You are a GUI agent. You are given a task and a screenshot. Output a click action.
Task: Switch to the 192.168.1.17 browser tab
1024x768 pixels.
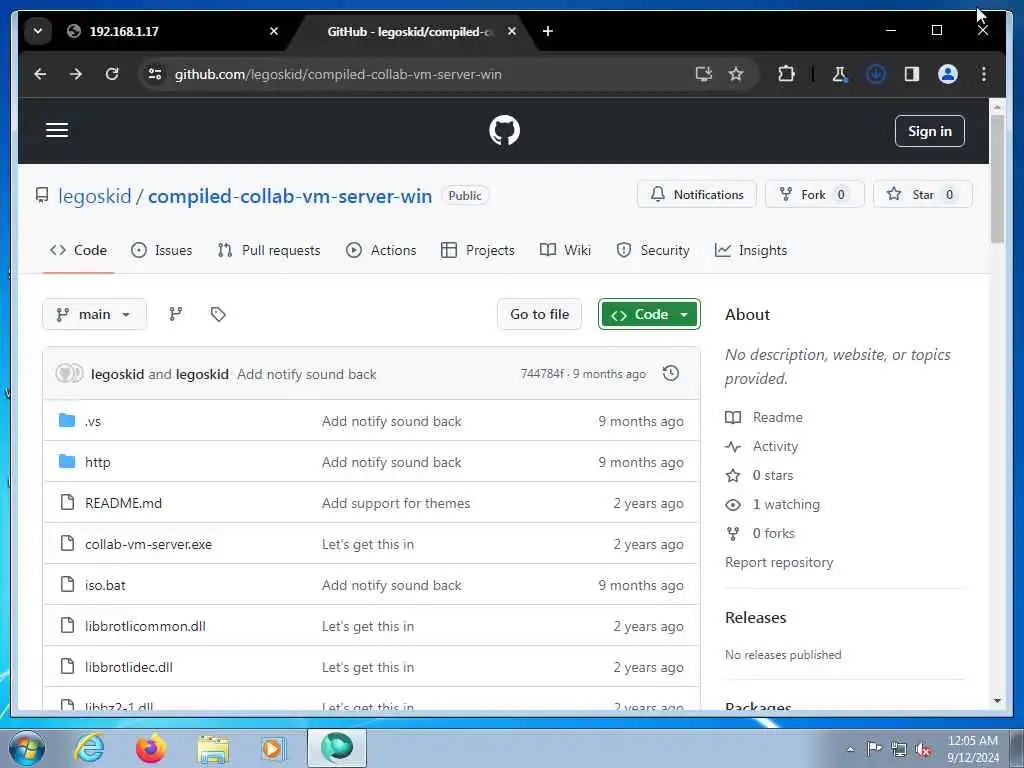tap(173, 31)
